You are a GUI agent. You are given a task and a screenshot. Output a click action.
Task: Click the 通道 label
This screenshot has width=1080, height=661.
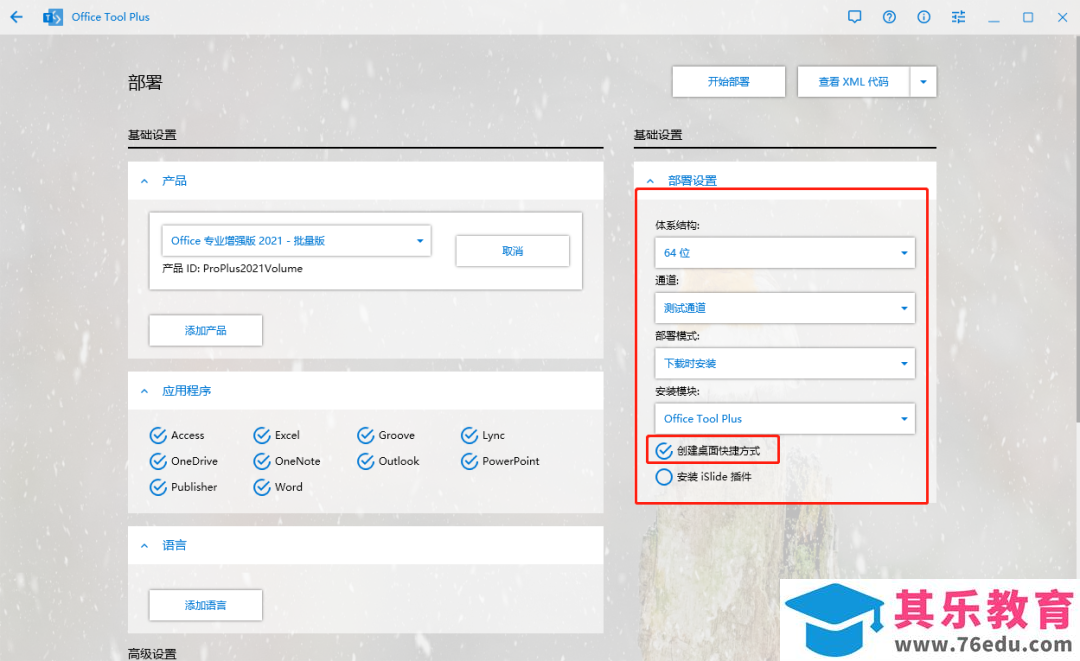coord(667,280)
